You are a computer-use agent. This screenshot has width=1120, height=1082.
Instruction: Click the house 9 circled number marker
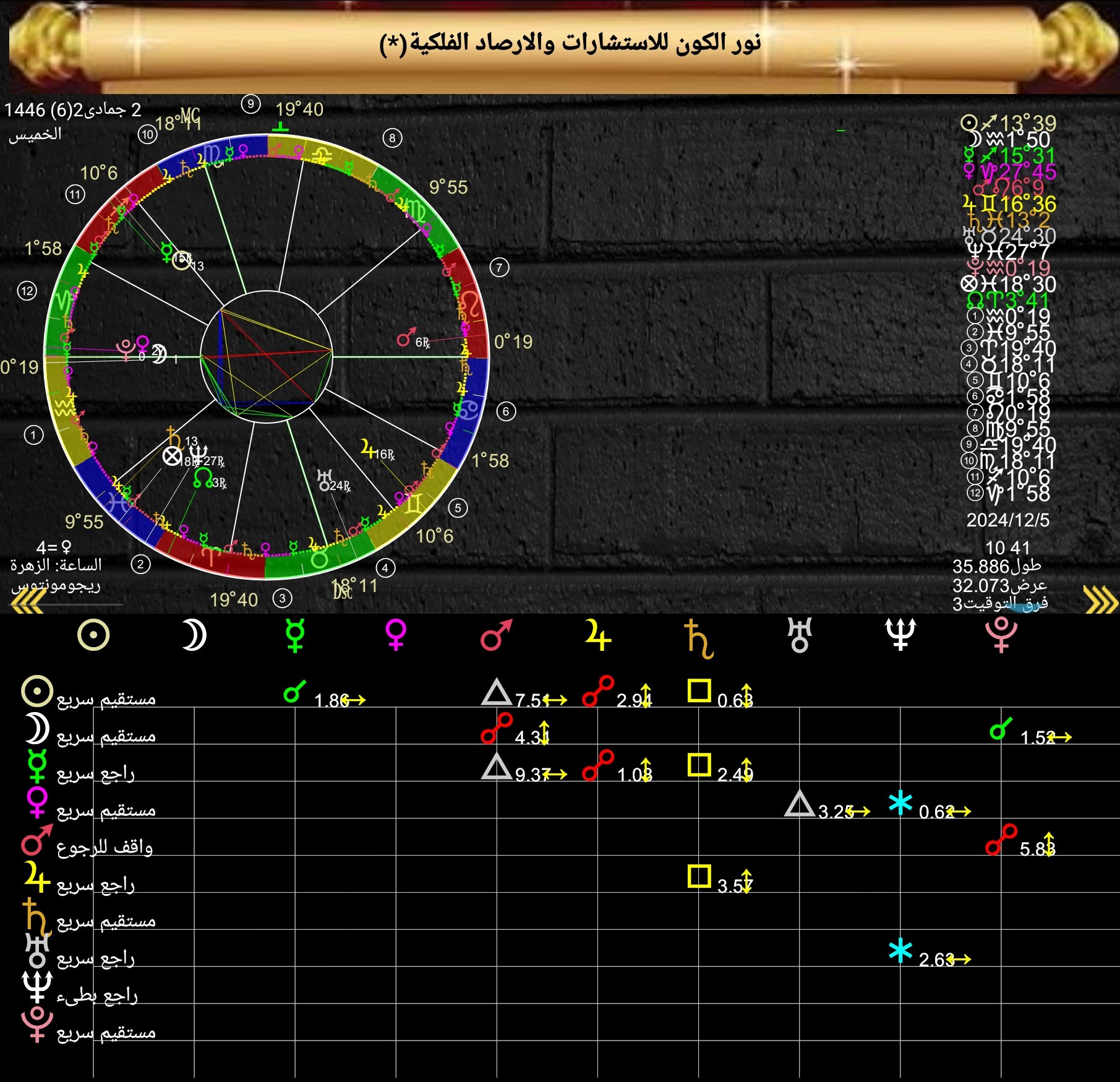pyautogui.click(x=250, y=104)
